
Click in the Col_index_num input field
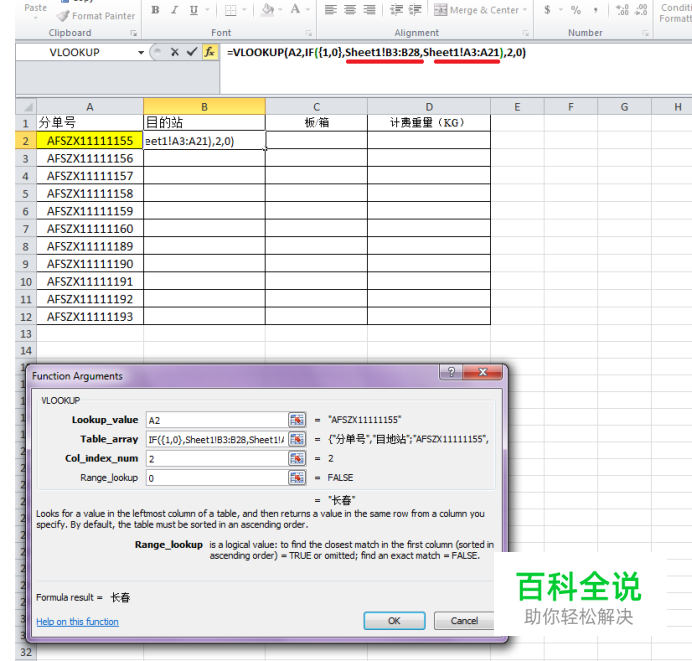click(217, 459)
